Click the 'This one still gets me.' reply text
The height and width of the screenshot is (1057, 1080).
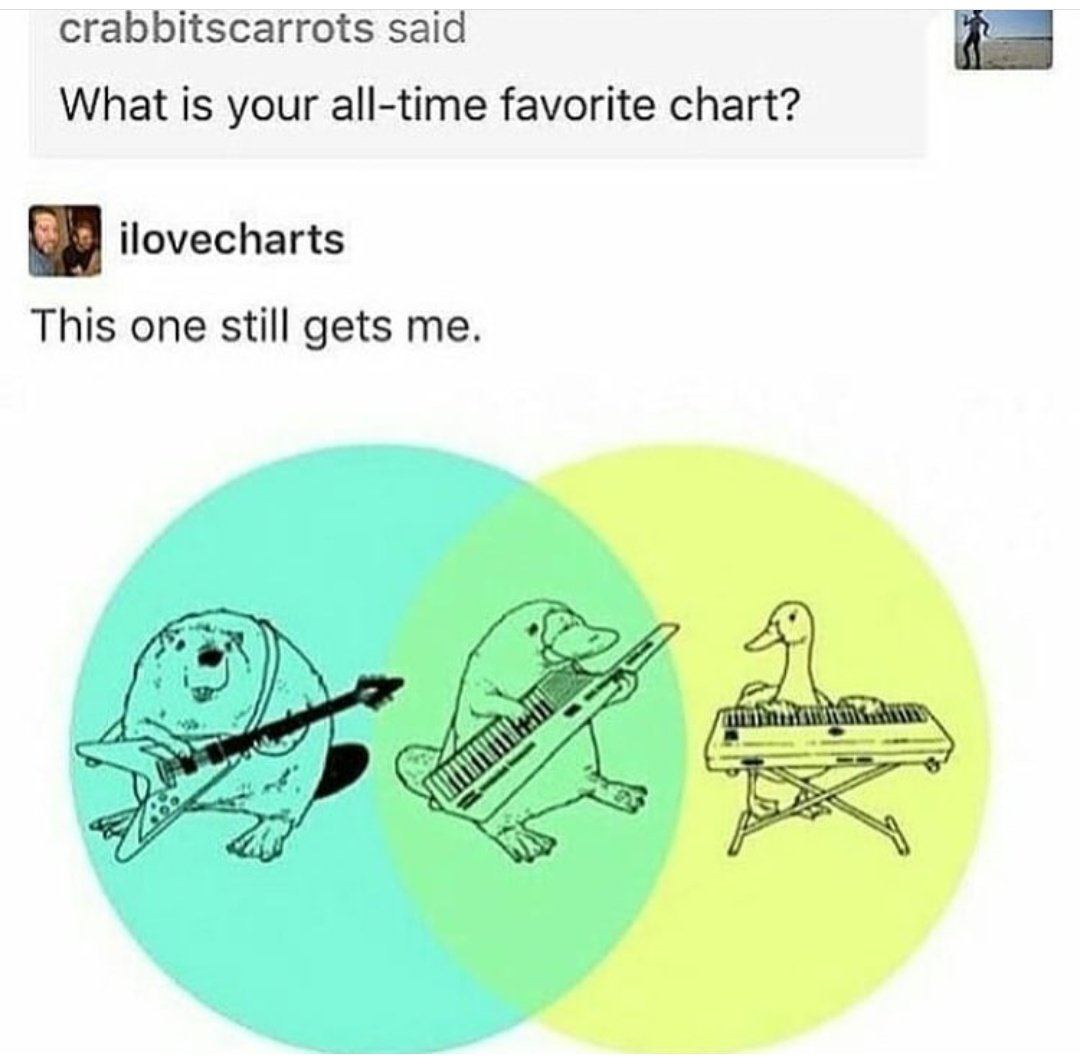coord(255,327)
